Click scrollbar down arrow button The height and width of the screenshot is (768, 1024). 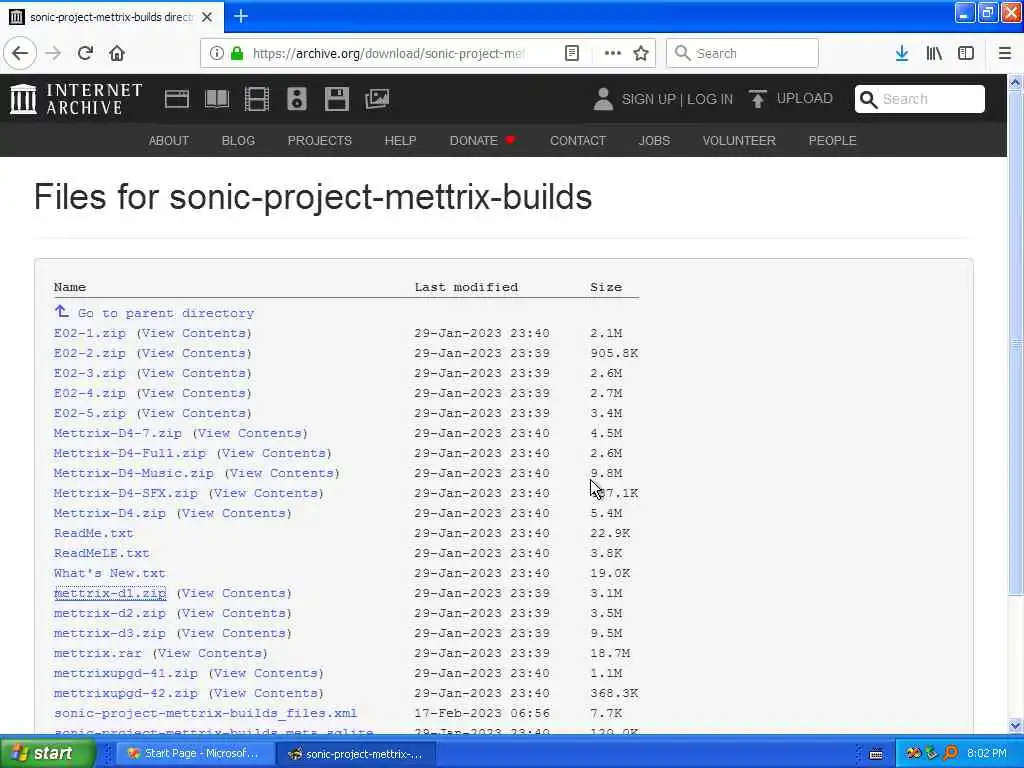1015,725
